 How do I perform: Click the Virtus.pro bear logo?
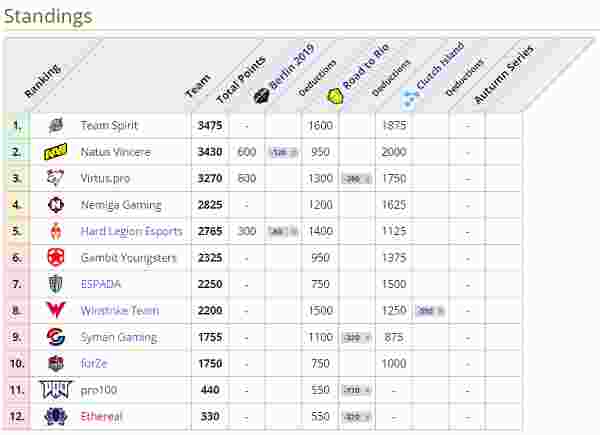(55, 178)
